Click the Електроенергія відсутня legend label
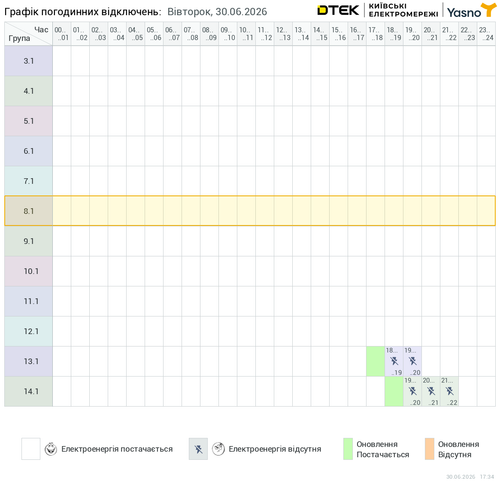Image resolution: width=500 pixels, height=481 pixels. click(x=275, y=449)
